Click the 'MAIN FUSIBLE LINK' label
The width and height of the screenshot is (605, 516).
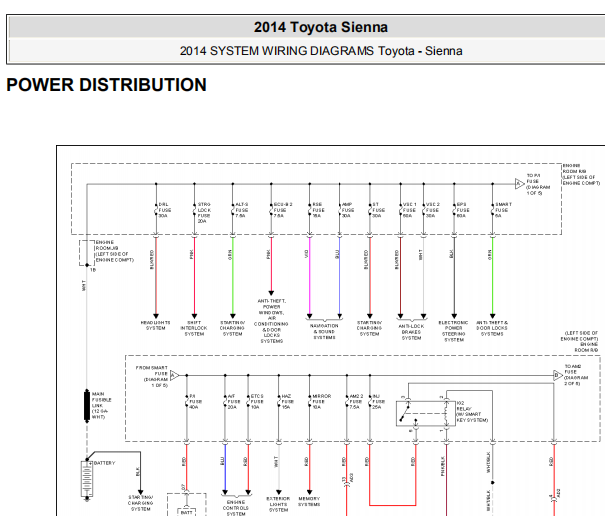(x=102, y=406)
